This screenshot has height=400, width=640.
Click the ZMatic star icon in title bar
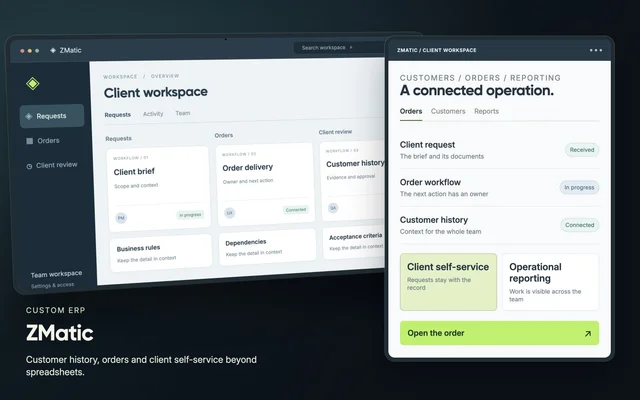click(x=53, y=50)
